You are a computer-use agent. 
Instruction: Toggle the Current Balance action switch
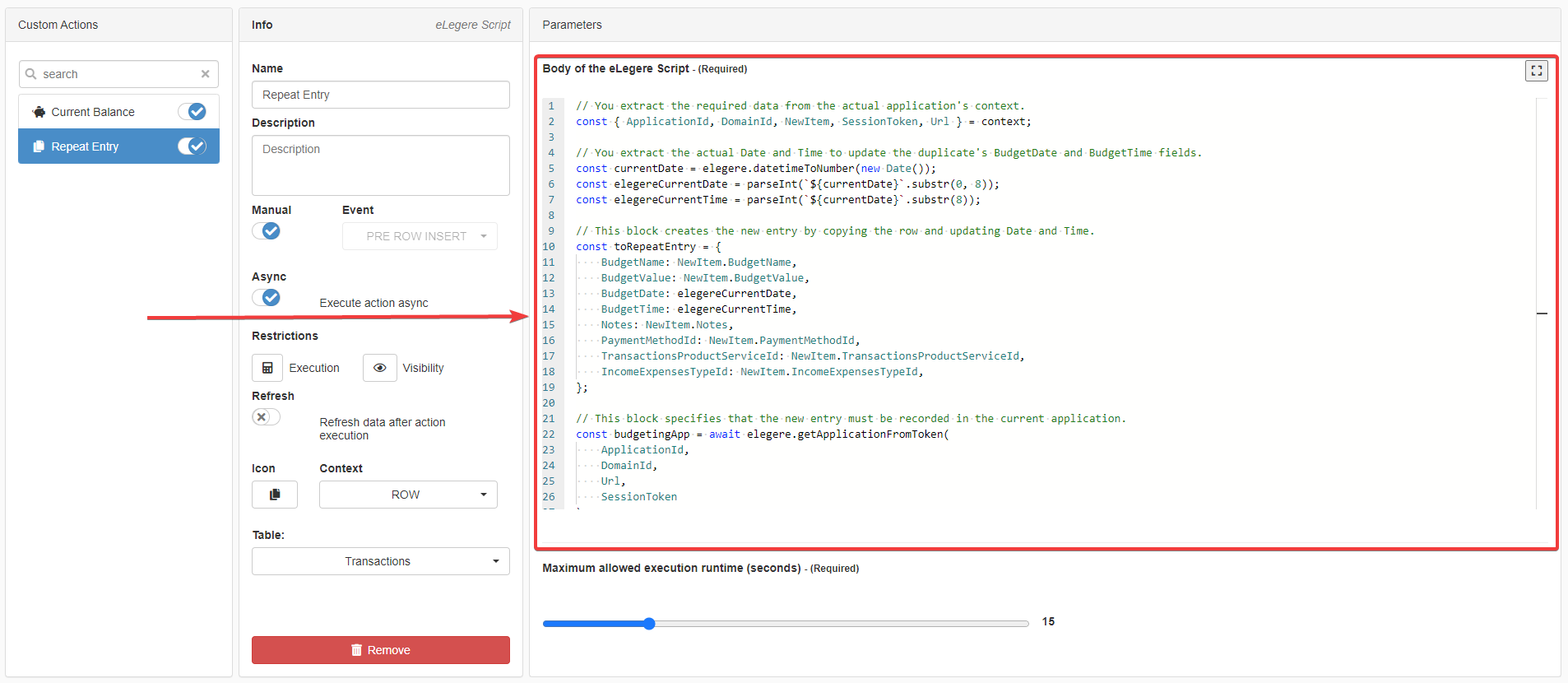coord(193,112)
